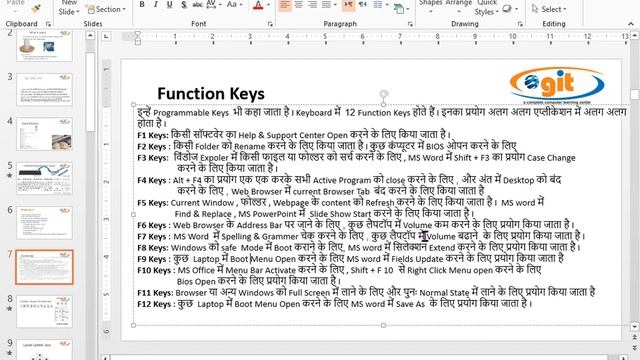This screenshot has height=360, width=640.
Task: Open the Font dialog launcher
Action: point(270,24)
